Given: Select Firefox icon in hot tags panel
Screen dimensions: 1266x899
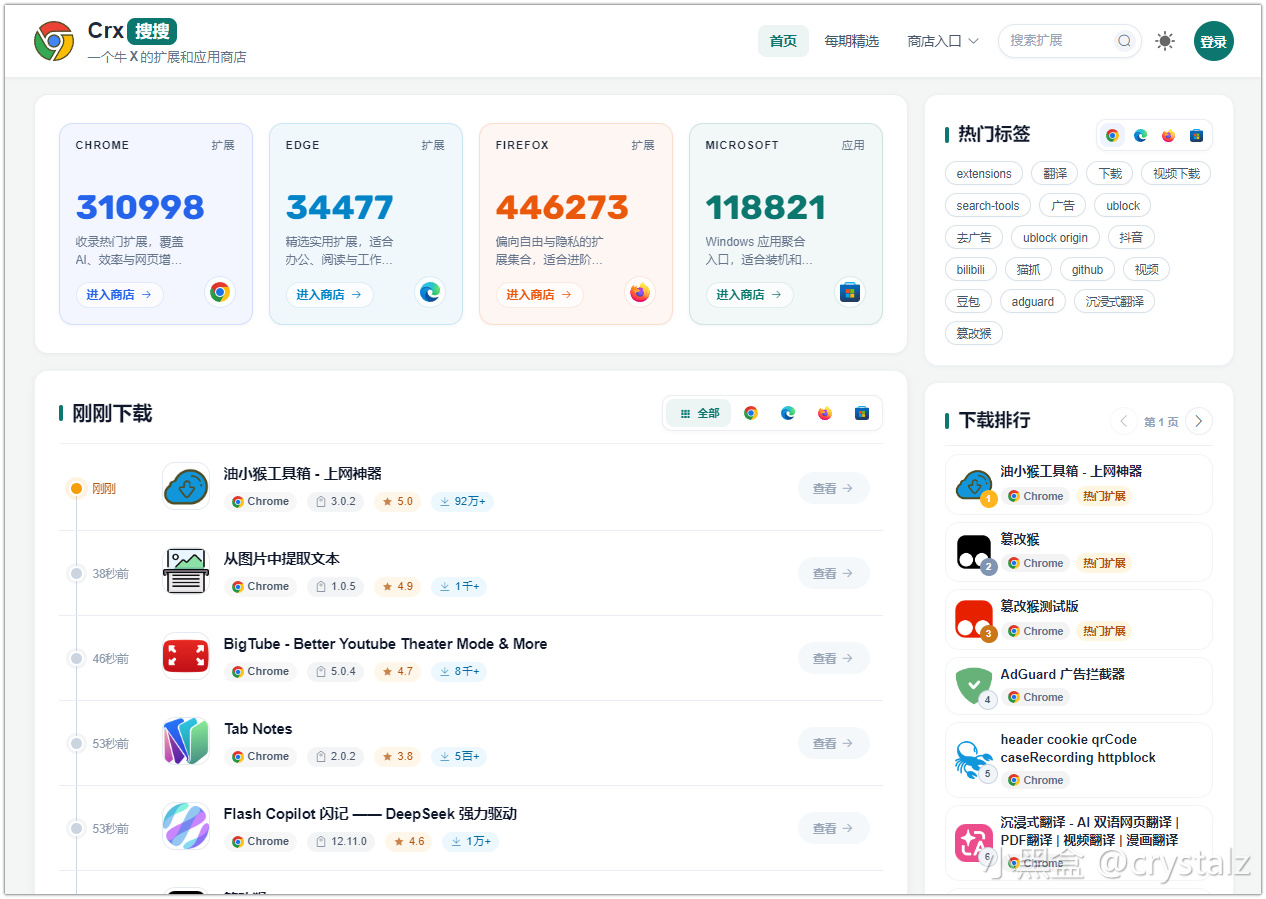Looking at the screenshot, I should tap(1168, 136).
